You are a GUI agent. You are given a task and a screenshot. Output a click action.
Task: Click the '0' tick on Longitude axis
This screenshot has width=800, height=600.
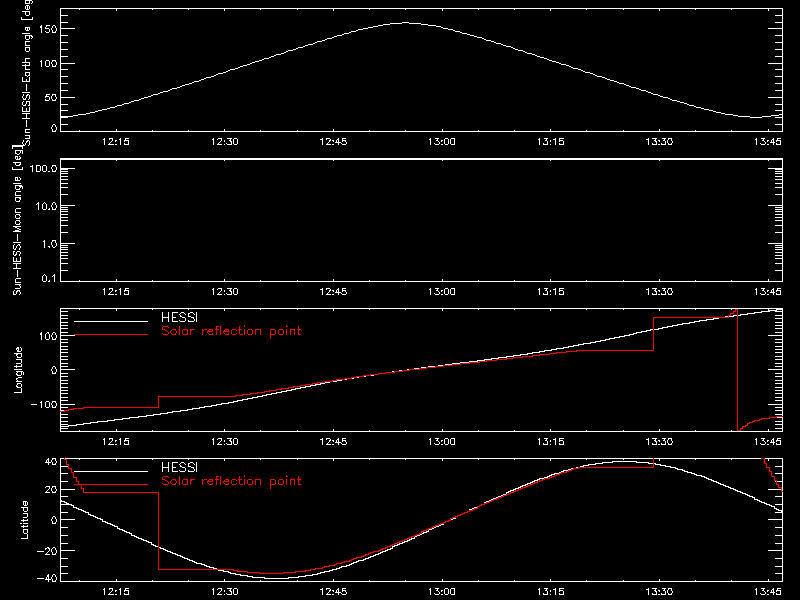(54, 370)
